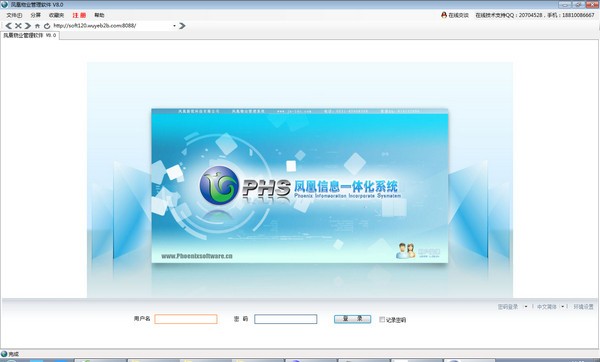Click the application globe icon in title bar
Screen dimensions: 600x362
click(4, 5)
